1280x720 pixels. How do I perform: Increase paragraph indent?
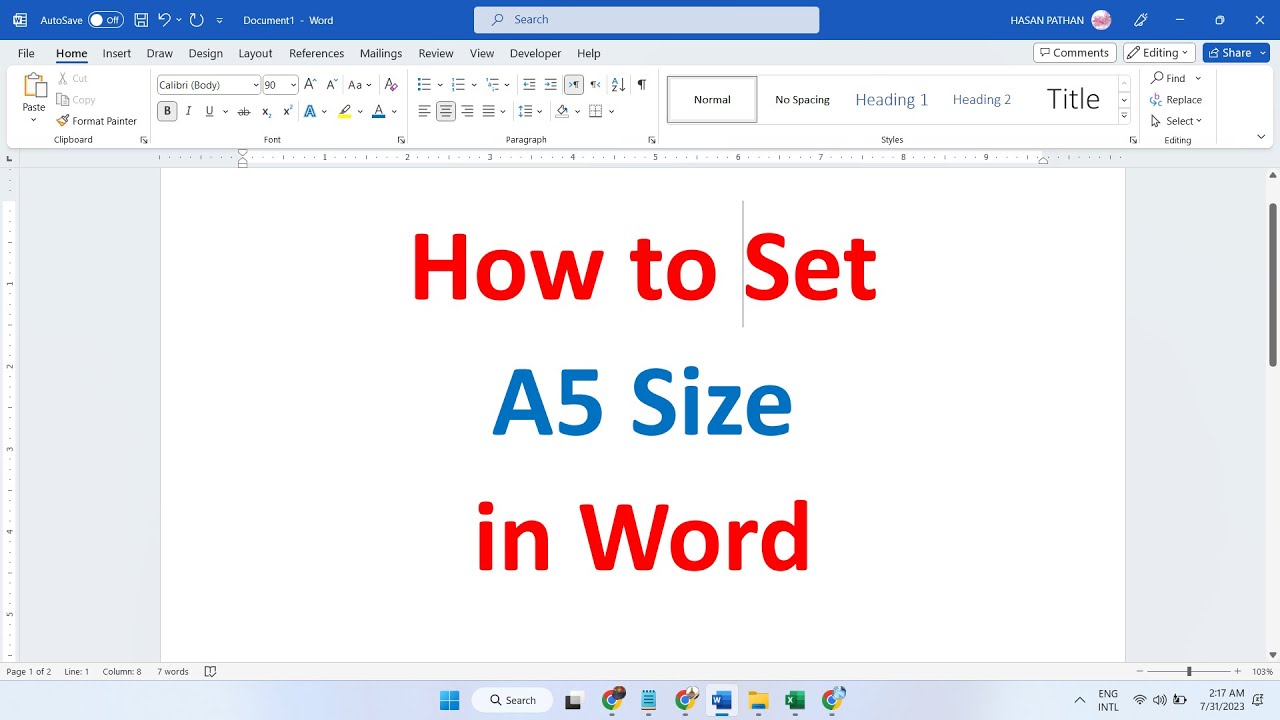tap(551, 85)
